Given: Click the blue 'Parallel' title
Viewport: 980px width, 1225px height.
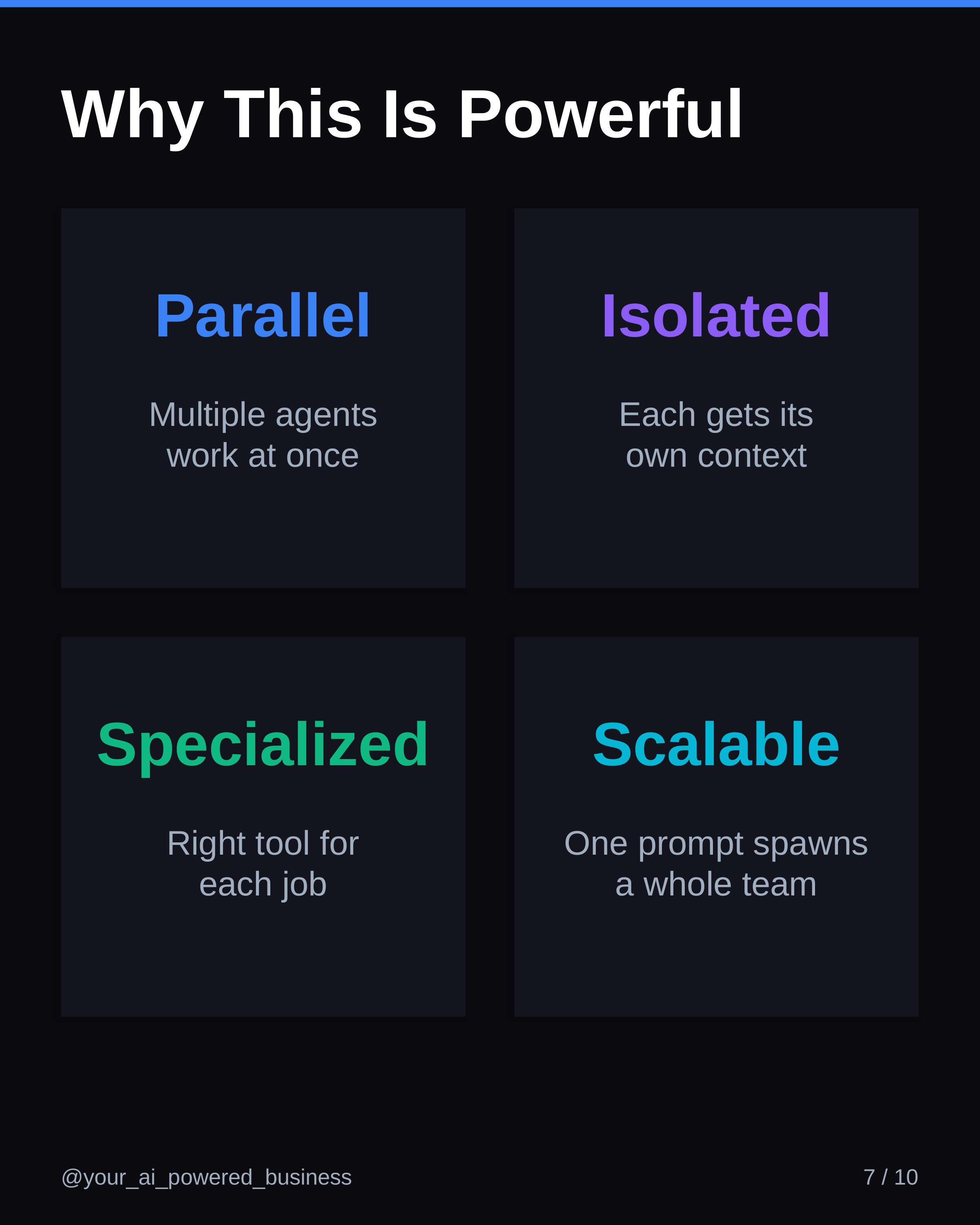Looking at the screenshot, I should (x=263, y=316).
